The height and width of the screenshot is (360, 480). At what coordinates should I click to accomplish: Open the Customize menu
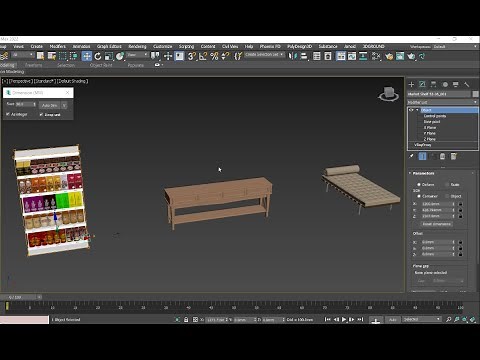tap(163, 46)
